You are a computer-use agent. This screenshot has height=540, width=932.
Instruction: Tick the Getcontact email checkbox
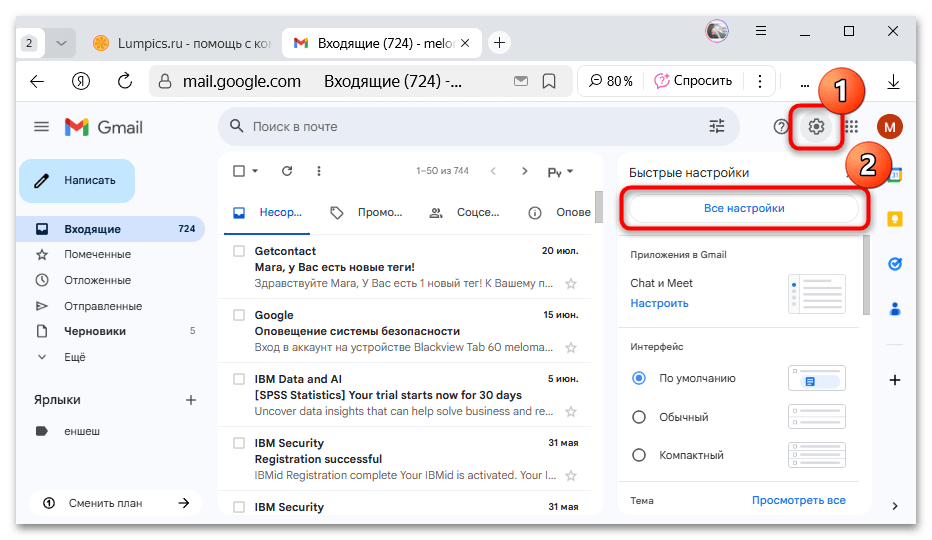[239, 251]
